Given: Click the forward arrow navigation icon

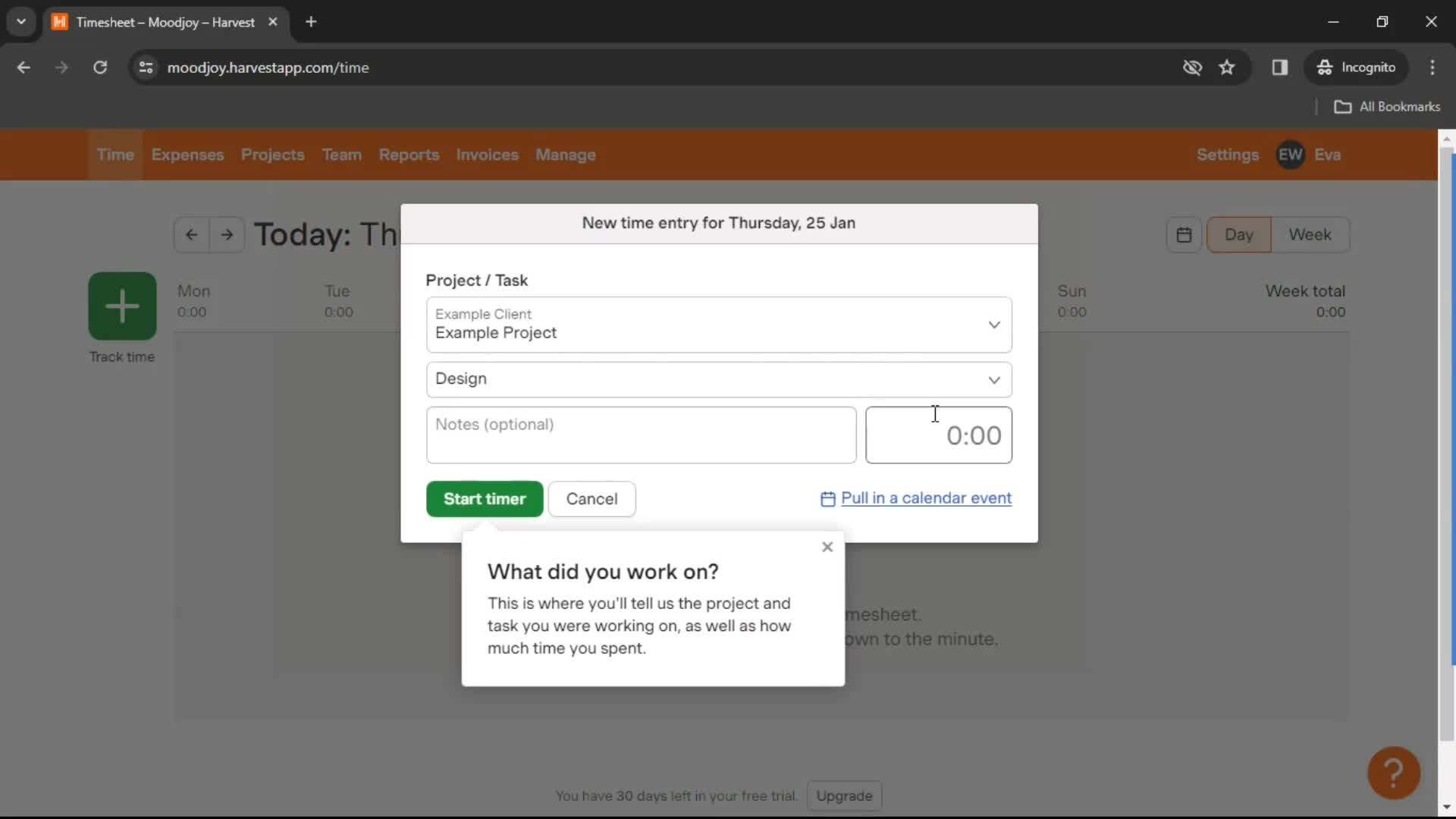Looking at the screenshot, I should tap(226, 234).
